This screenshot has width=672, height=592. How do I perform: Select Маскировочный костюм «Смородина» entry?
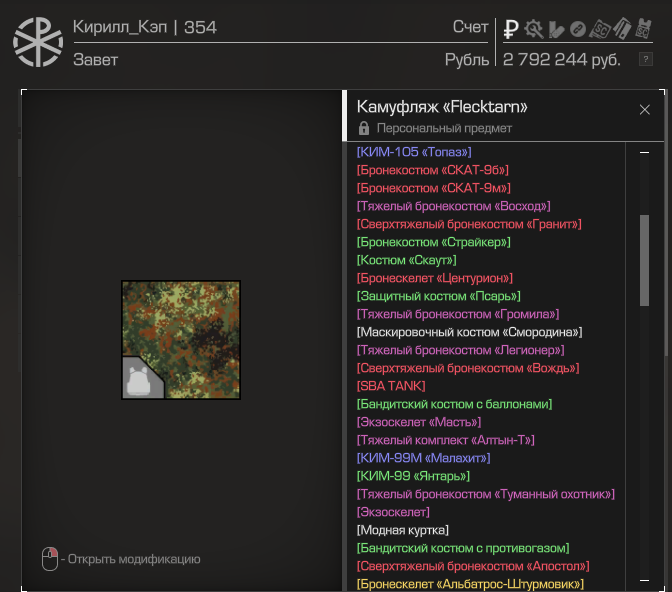click(x=469, y=332)
